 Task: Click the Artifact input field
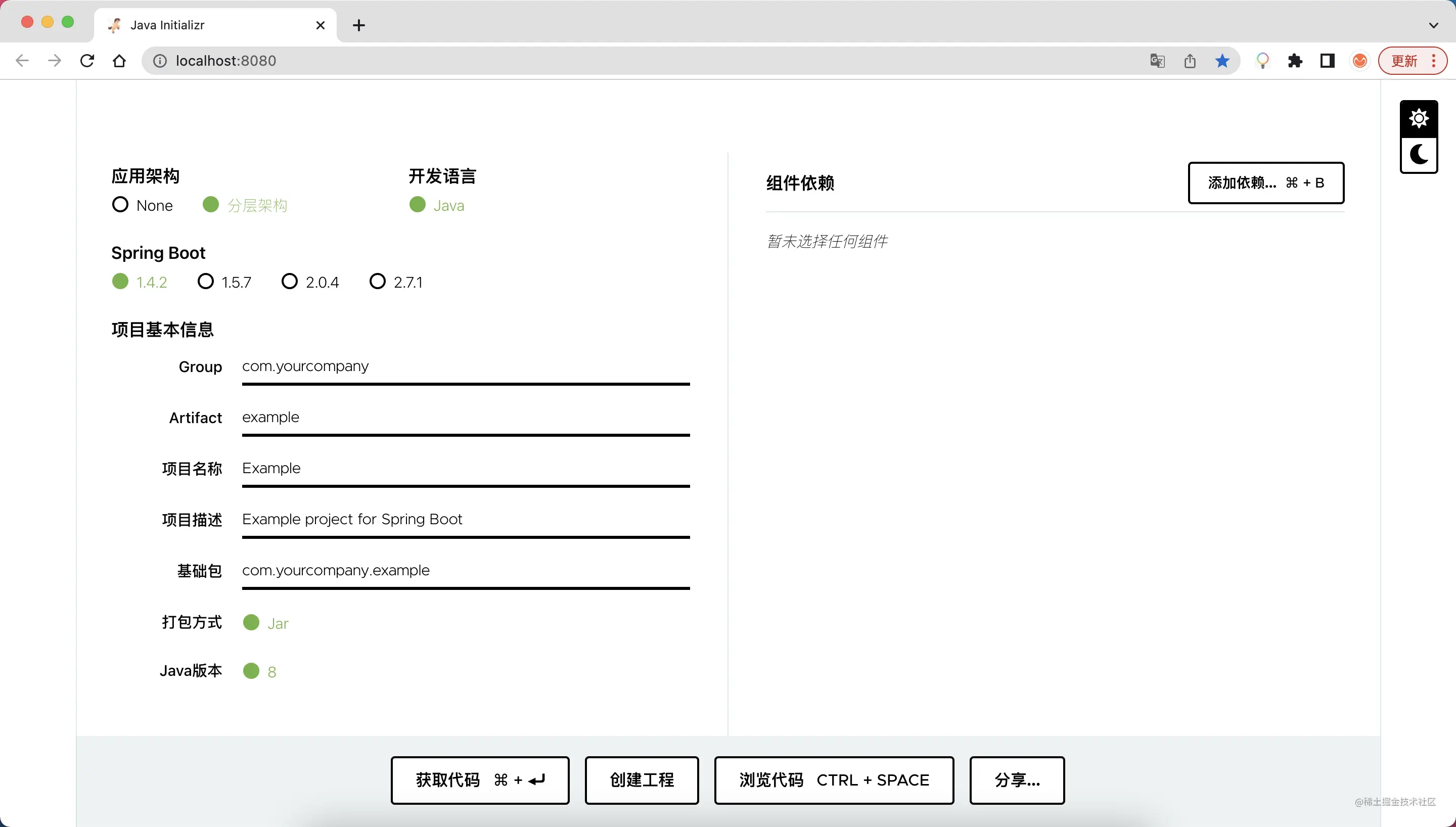pos(466,418)
